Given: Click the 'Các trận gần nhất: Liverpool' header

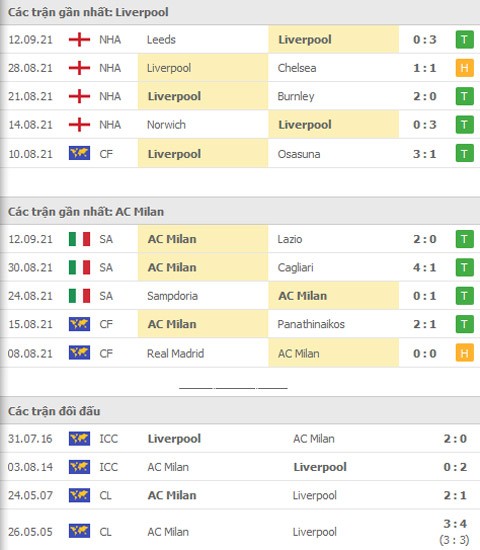Looking at the screenshot, I should pyautogui.click(x=88, y=12).
